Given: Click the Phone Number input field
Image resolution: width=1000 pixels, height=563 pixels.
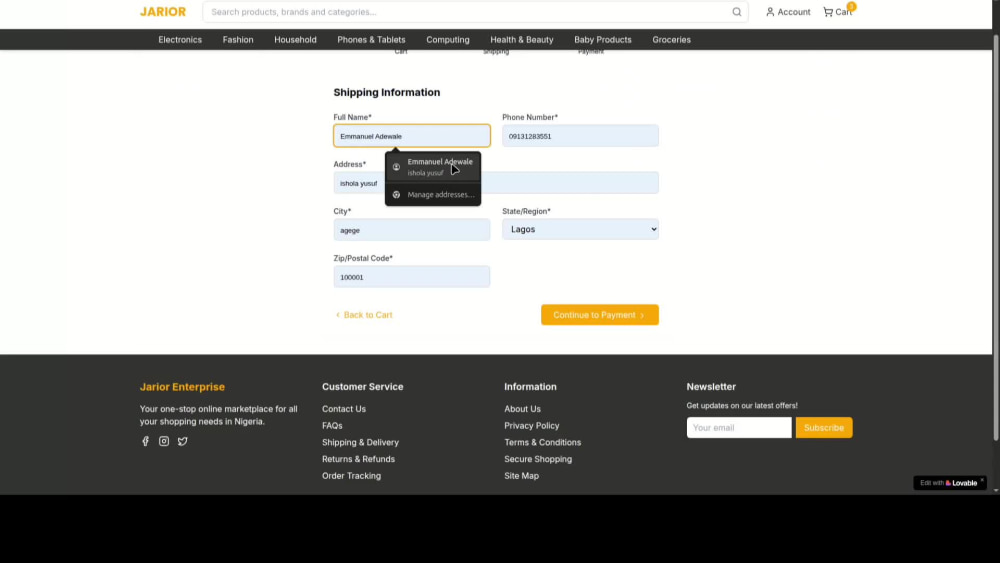Looking at the screenshot, I should [580, 136].
